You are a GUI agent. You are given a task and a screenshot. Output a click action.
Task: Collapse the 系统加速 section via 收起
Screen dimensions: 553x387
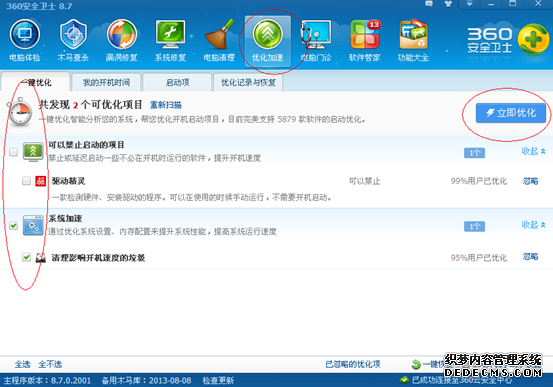coord(534,225)
